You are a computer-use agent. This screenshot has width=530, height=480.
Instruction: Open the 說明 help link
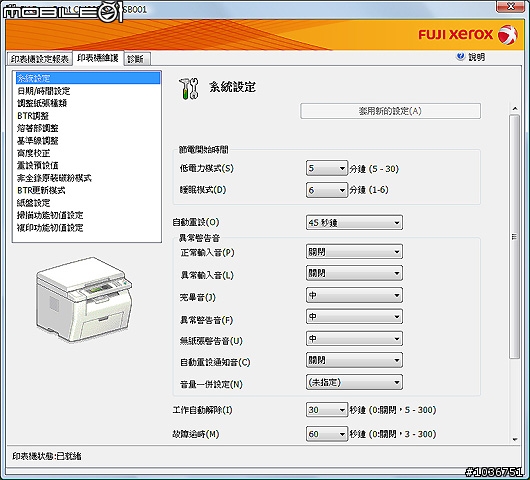tap(477, 57)
